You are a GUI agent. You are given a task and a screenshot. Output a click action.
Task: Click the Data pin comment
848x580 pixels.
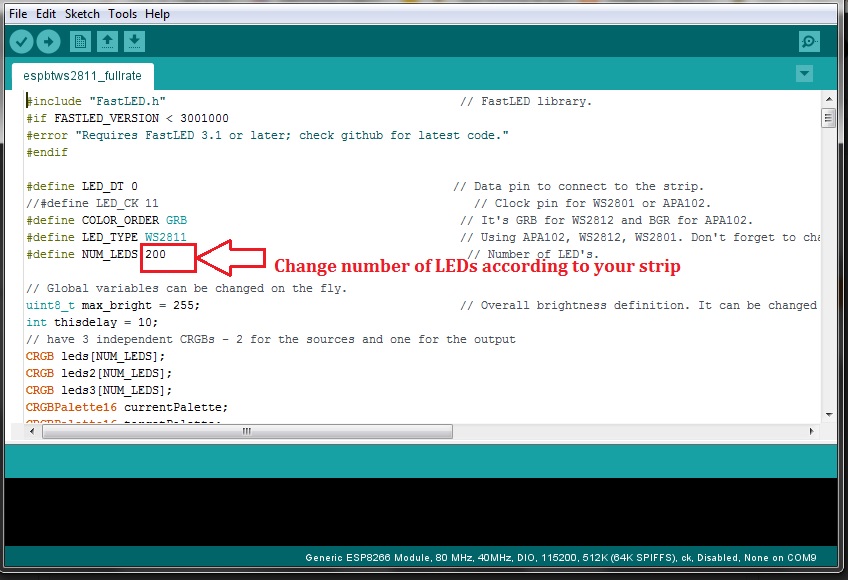tap(579, 187)
